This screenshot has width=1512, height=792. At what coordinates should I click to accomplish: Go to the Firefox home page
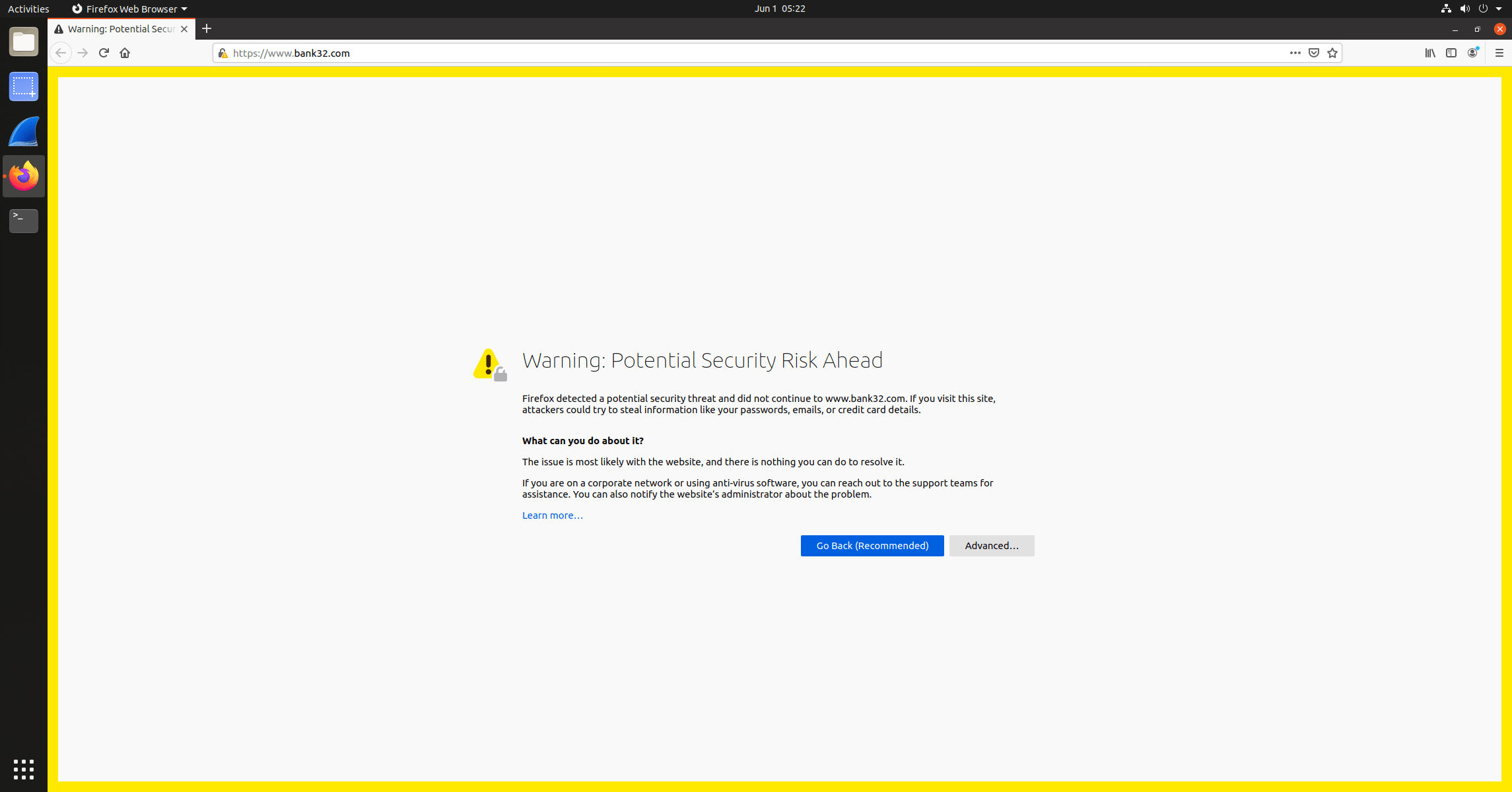click(125, 53)
